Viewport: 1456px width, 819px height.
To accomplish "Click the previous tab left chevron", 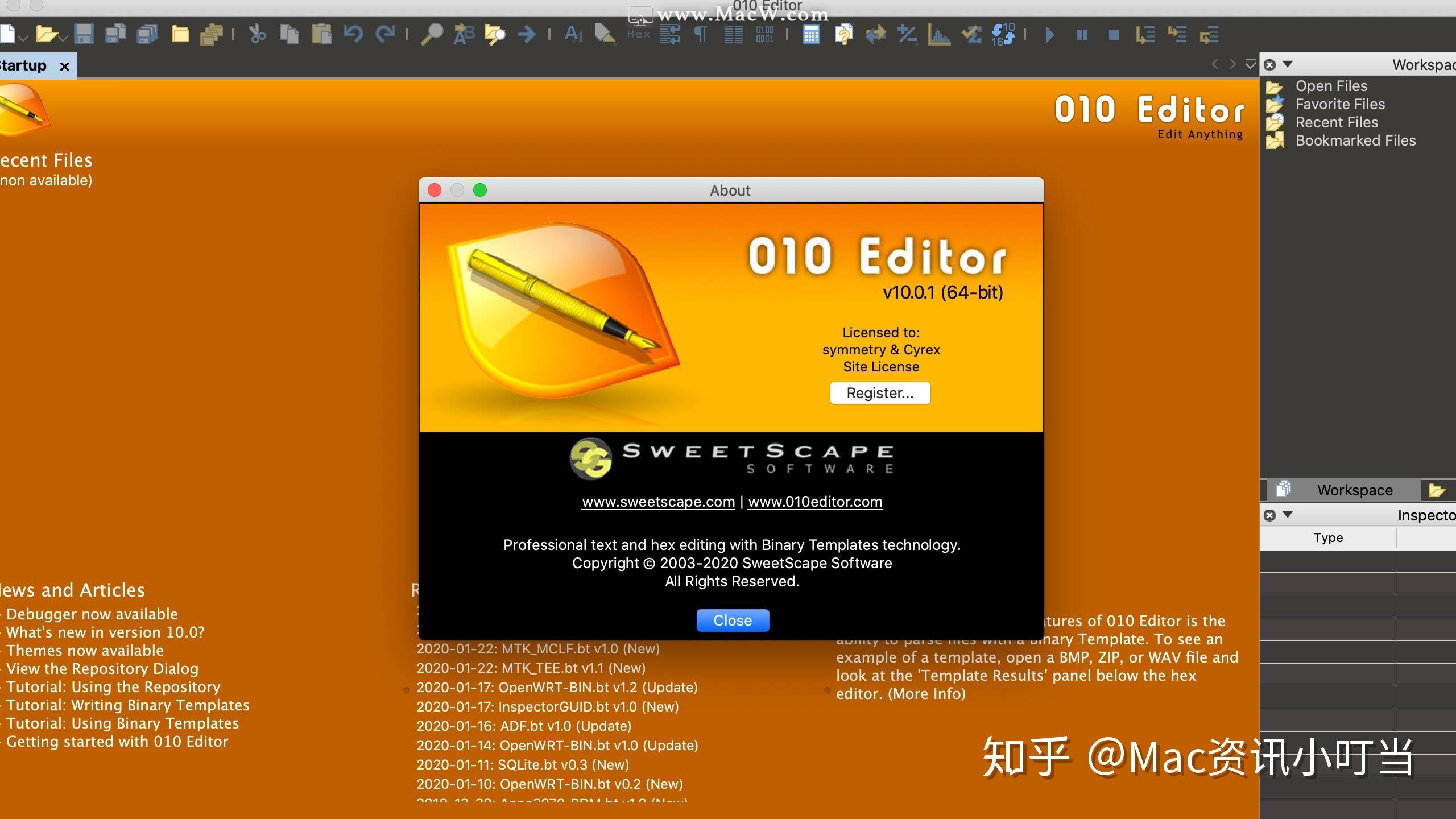I will click(x=1215, y=64).
